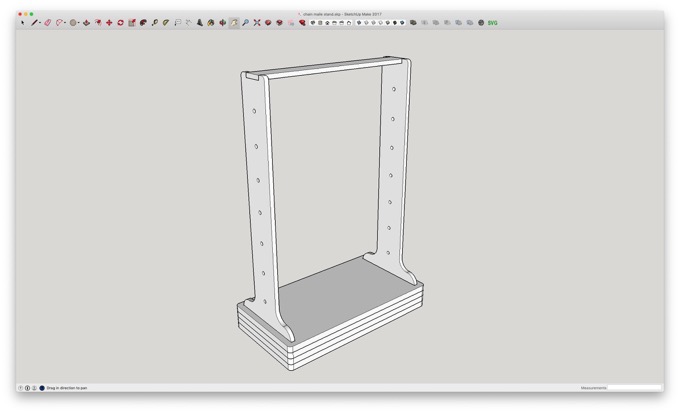Switch to Back view

click(342, 23)
